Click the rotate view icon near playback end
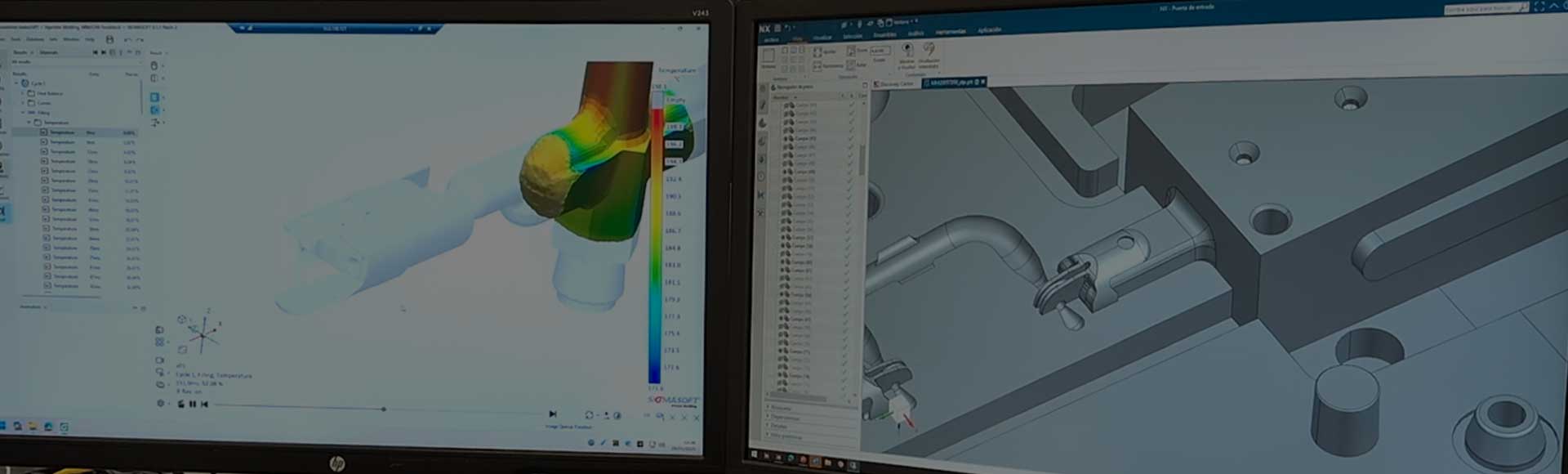This screenshot has height=474, width=1568. (x=590, y=415)
